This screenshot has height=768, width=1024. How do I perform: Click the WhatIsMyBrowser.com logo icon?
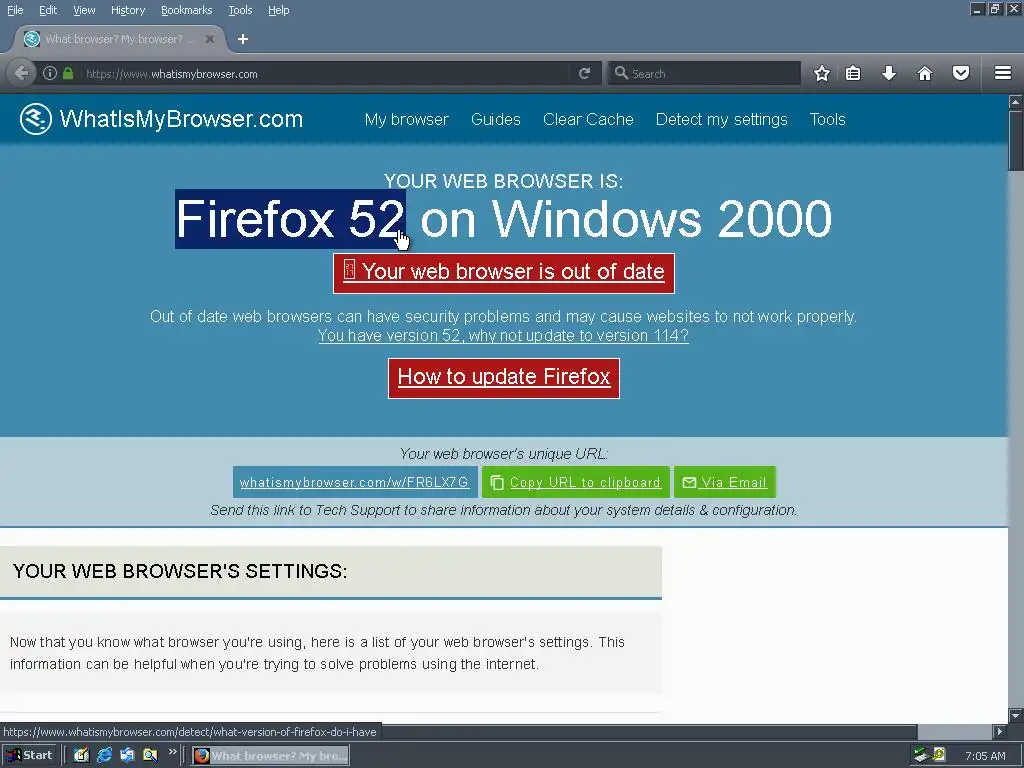click(36, 119)
